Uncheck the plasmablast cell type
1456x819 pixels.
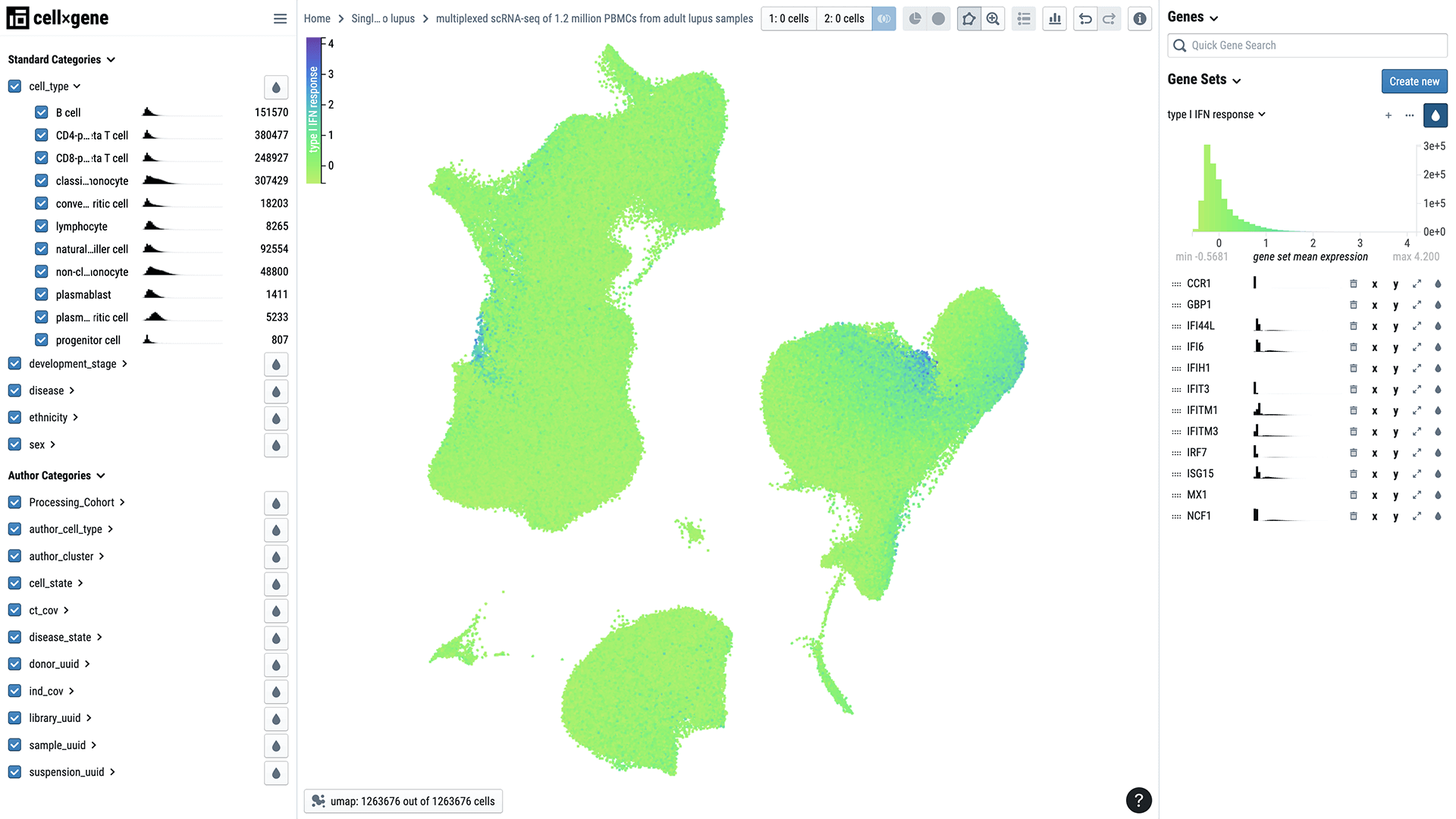[x=41, y=294]
